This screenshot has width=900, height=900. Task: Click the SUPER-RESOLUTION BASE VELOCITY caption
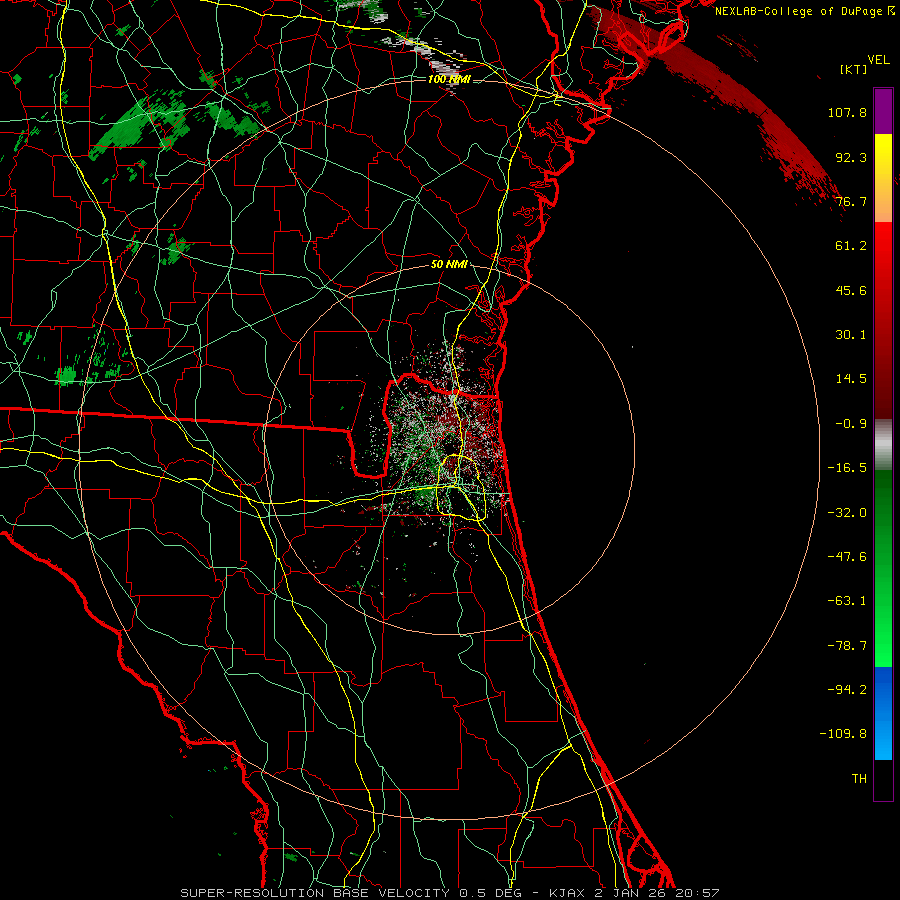click(315, 893)
